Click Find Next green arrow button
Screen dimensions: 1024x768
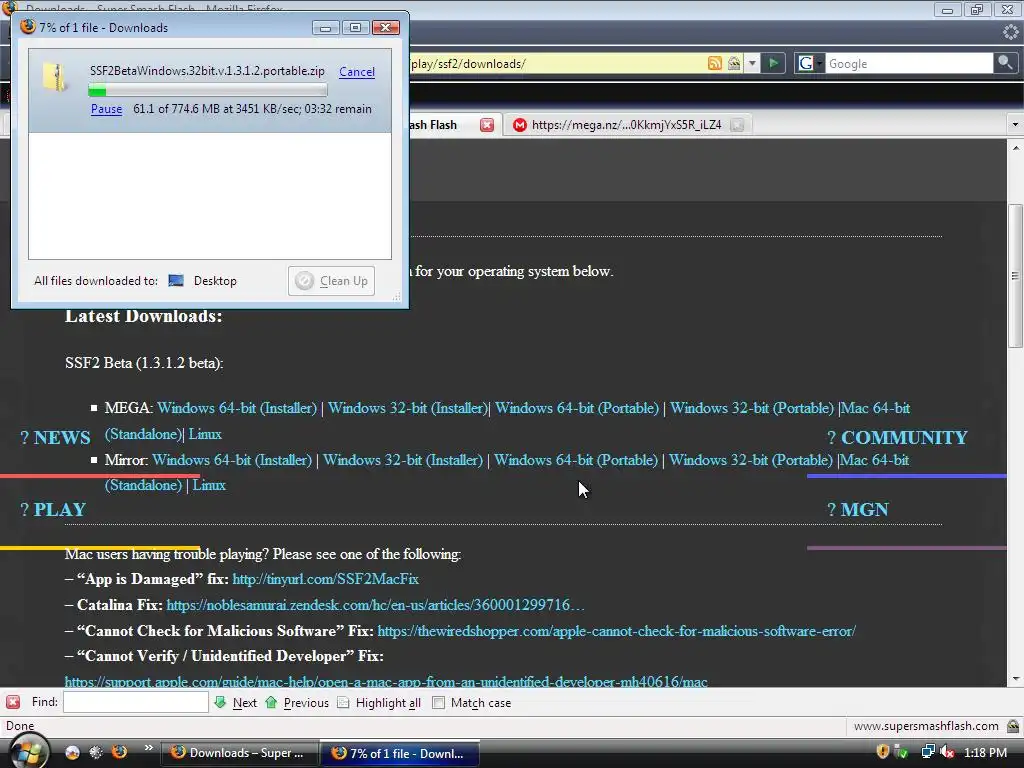click(x=236, y=703)
